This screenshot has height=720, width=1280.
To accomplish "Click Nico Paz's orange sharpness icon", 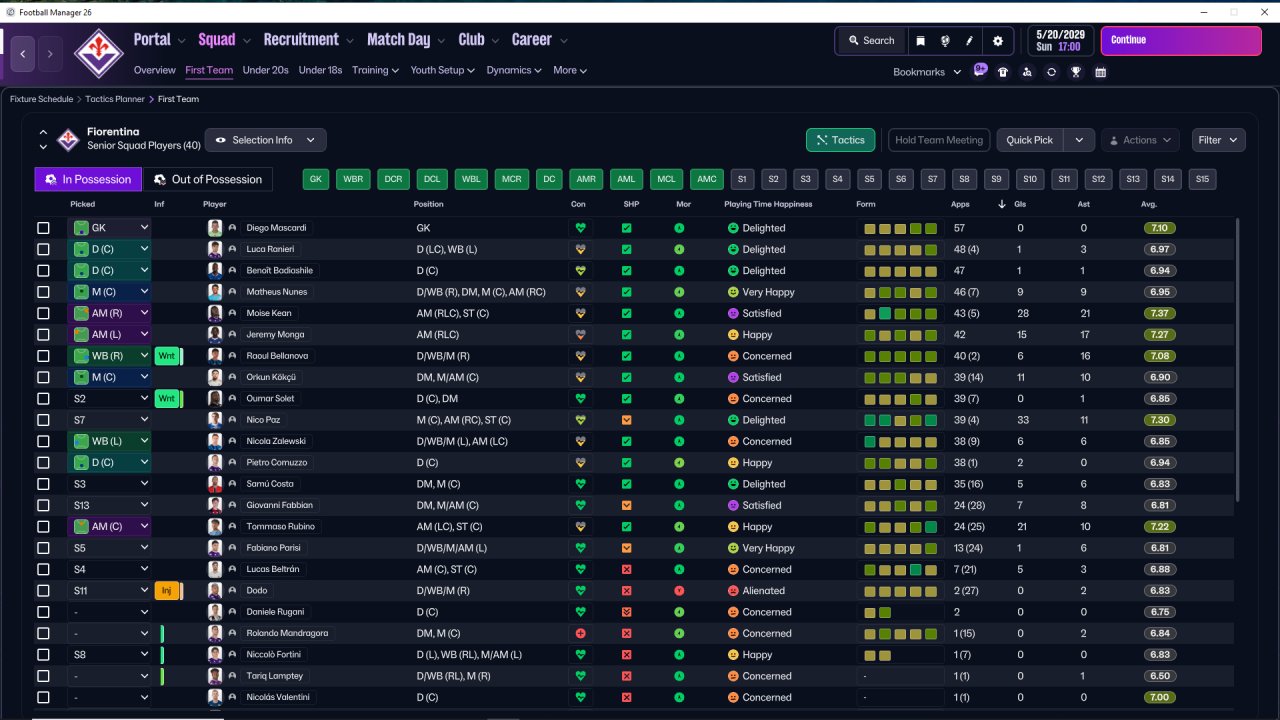I will (x=626, y=420).
